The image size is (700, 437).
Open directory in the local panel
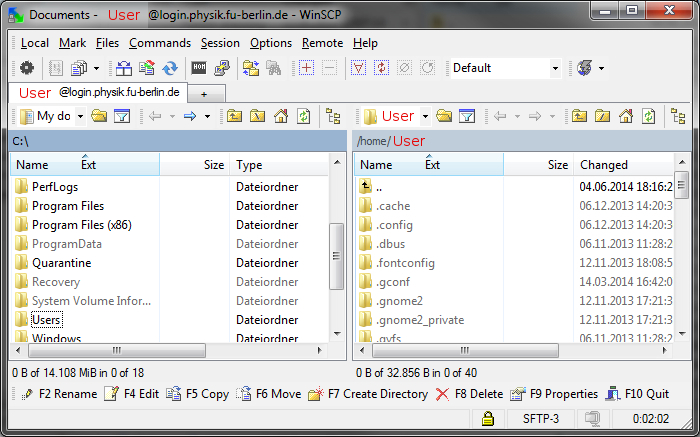99,117
